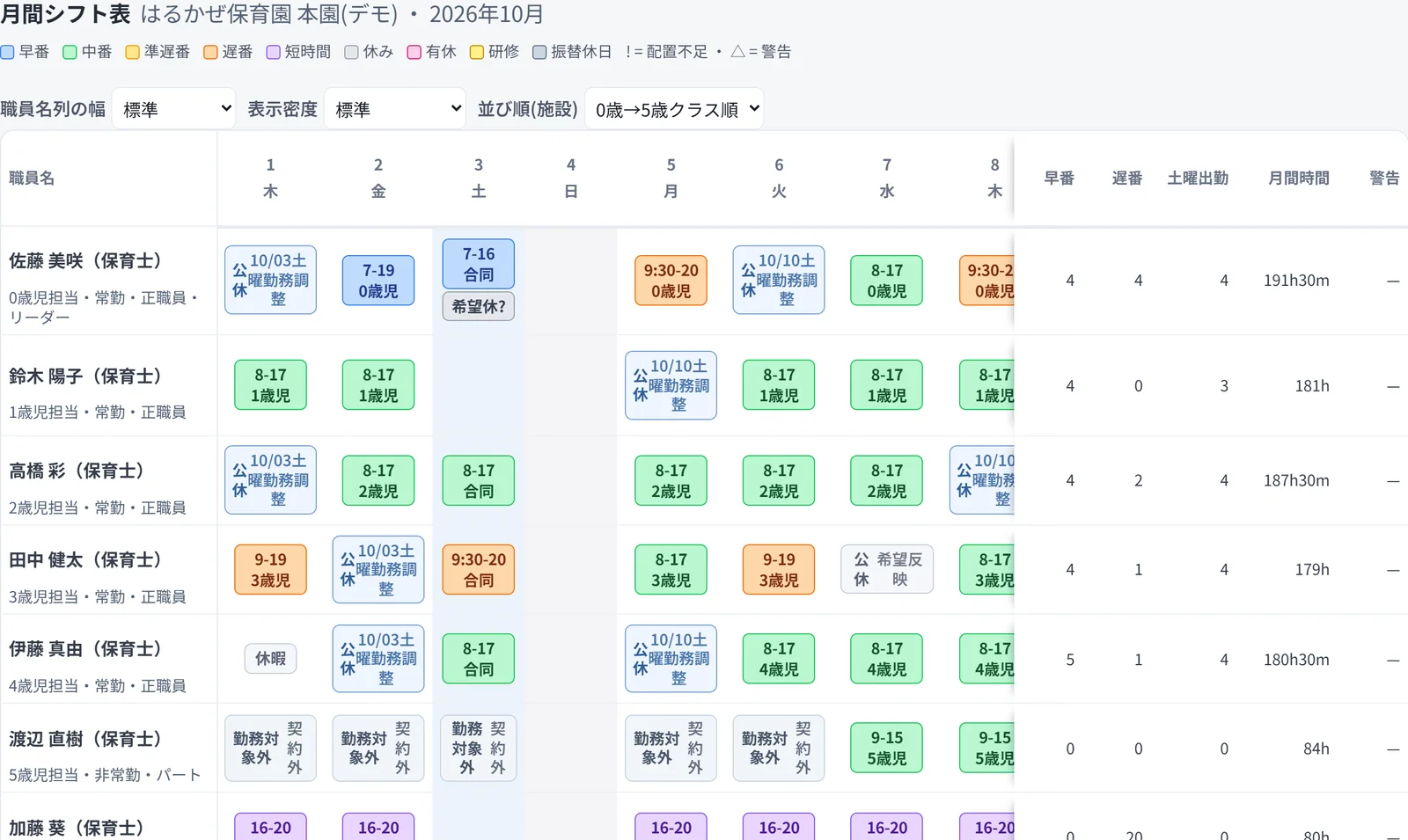Select 伊藤 真由's 8-17 合同 Saturday shift
This screenshot has width=1408, height=840.
479,659
